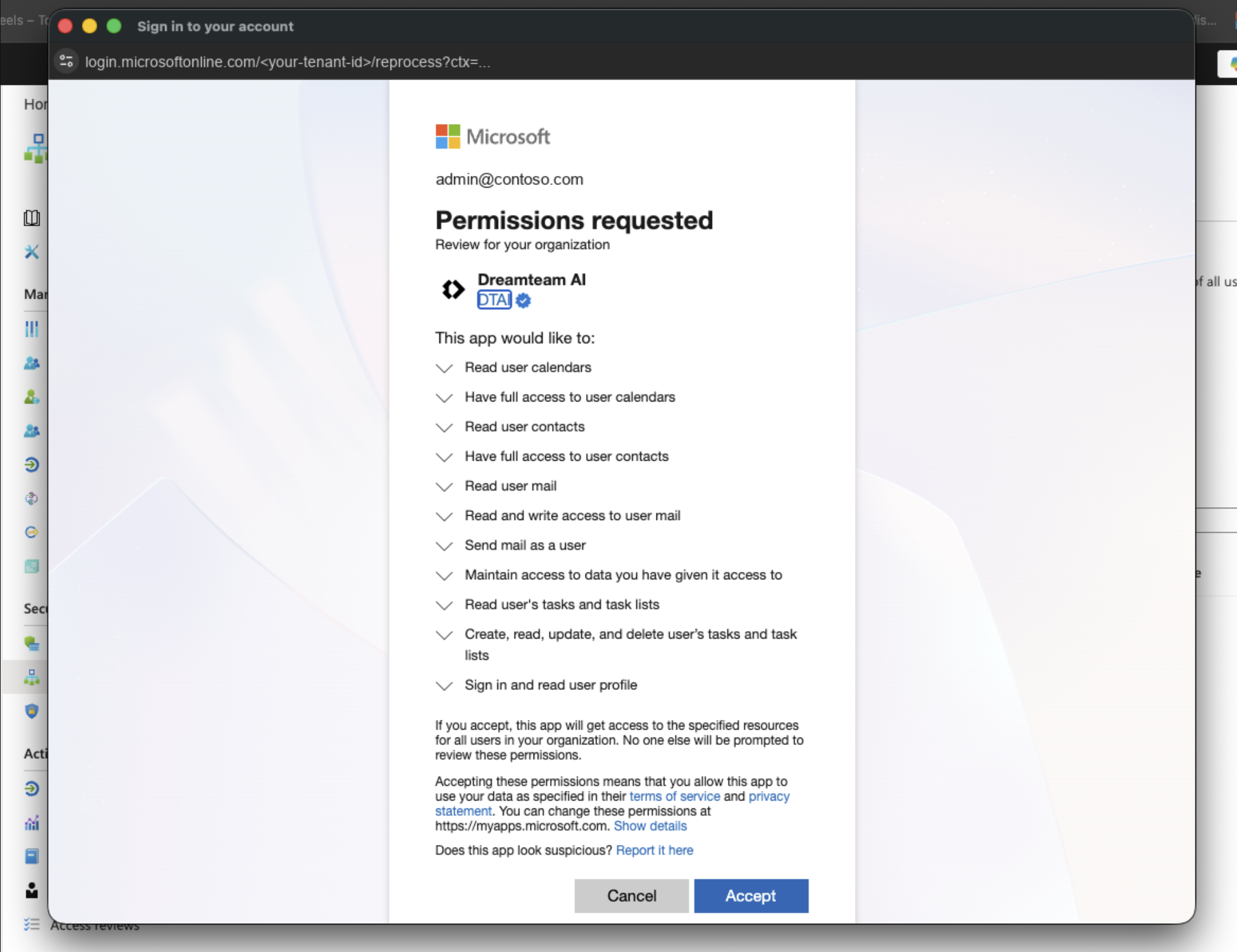Open Access reviews checklist icon
The width and height of the screenshot is (1237, 952).
click(x=32, y=925)
